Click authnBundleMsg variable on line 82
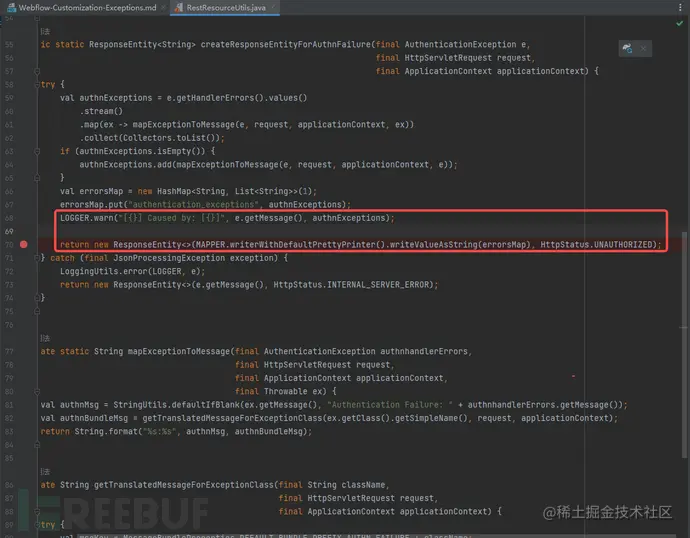 [94, 418]
